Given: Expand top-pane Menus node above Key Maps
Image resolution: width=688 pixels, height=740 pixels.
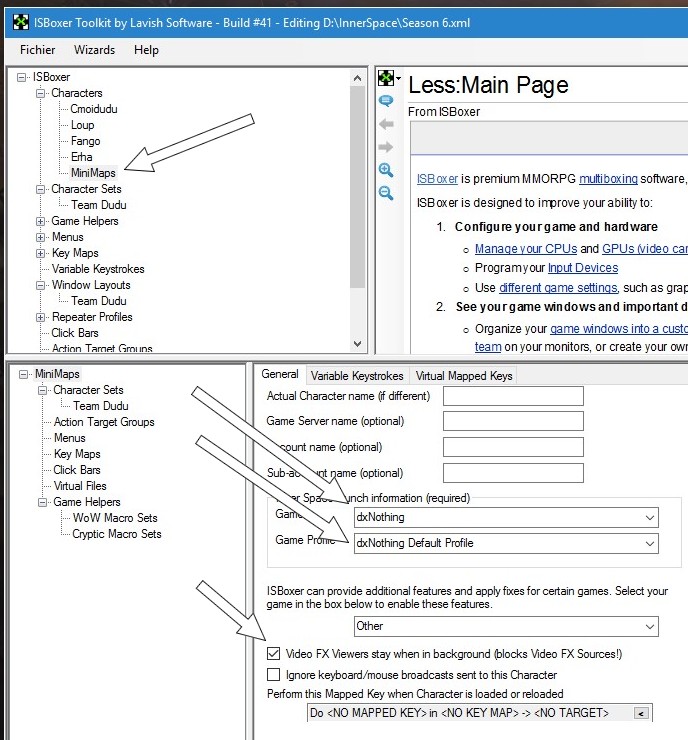Looking at the screenshot, I should click(x=41, y=237).
